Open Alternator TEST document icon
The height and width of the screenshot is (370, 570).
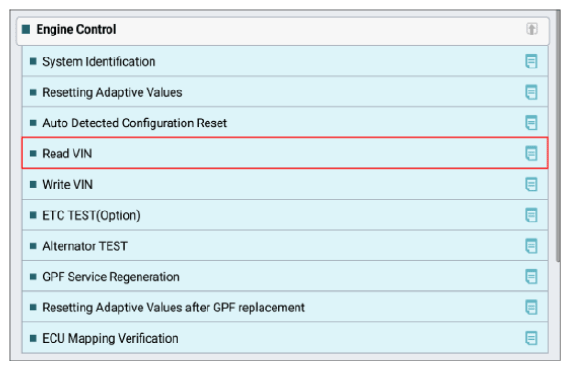click(x=531, y=246)
